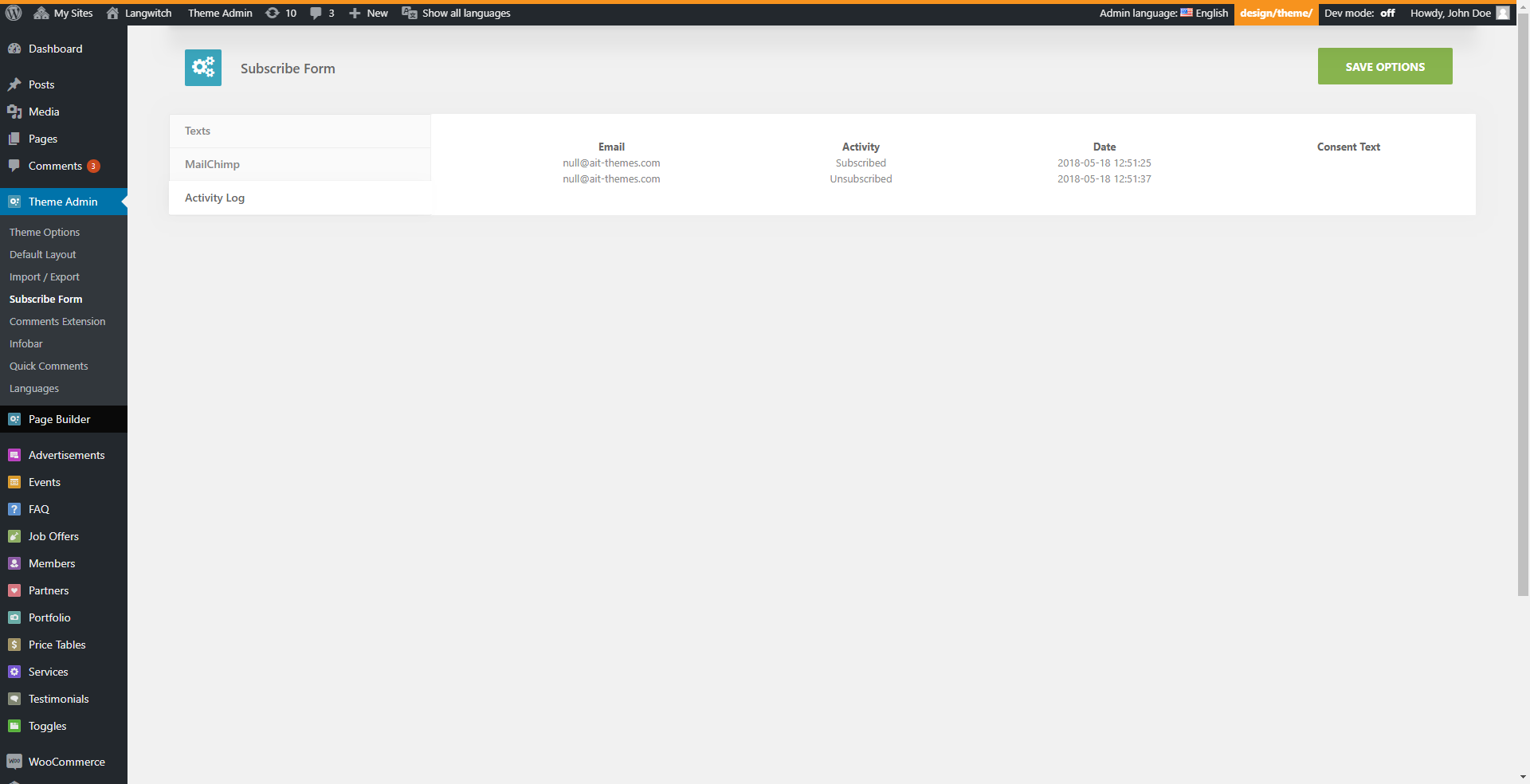Click the Advertisements pink icon
This screenshot has width=1530, height=784.
14,455
